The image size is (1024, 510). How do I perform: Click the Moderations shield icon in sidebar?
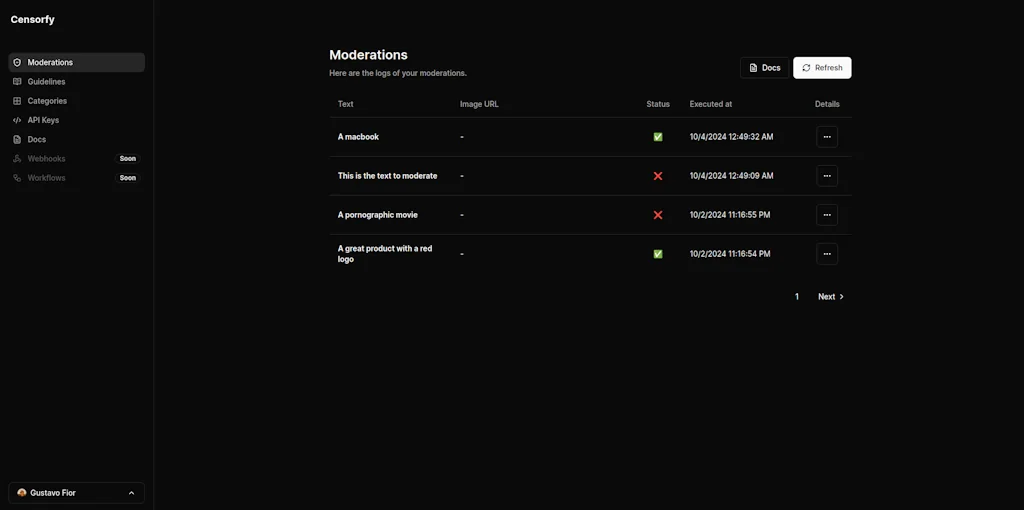click(17, 63)
